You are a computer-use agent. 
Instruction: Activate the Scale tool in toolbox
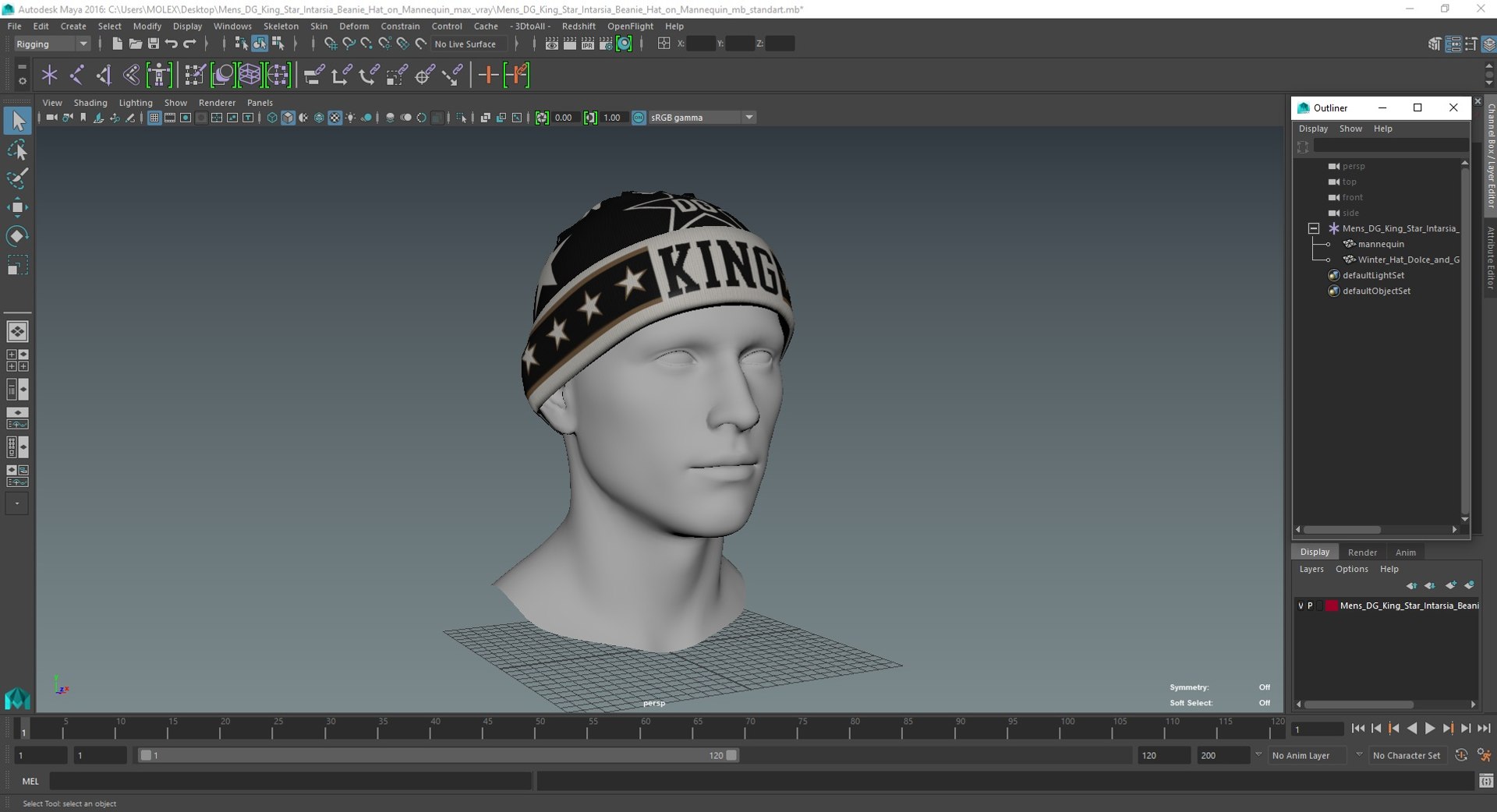[17, 266]
